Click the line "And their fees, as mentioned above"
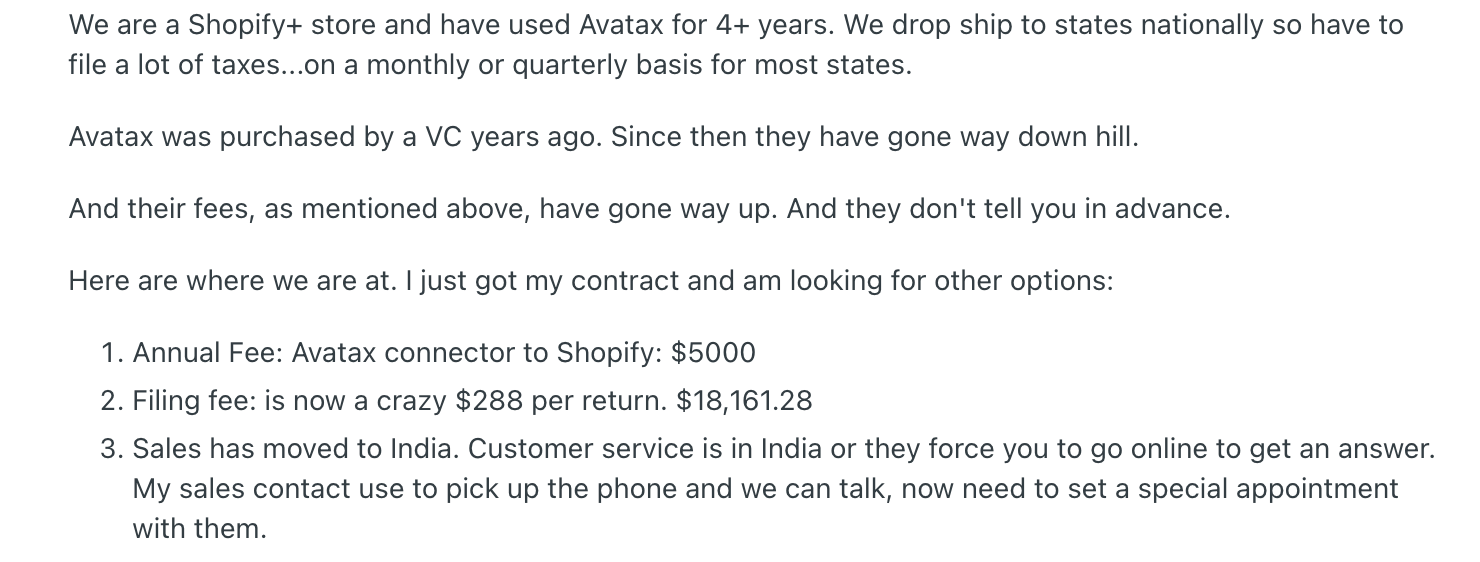 coord(649,209)
